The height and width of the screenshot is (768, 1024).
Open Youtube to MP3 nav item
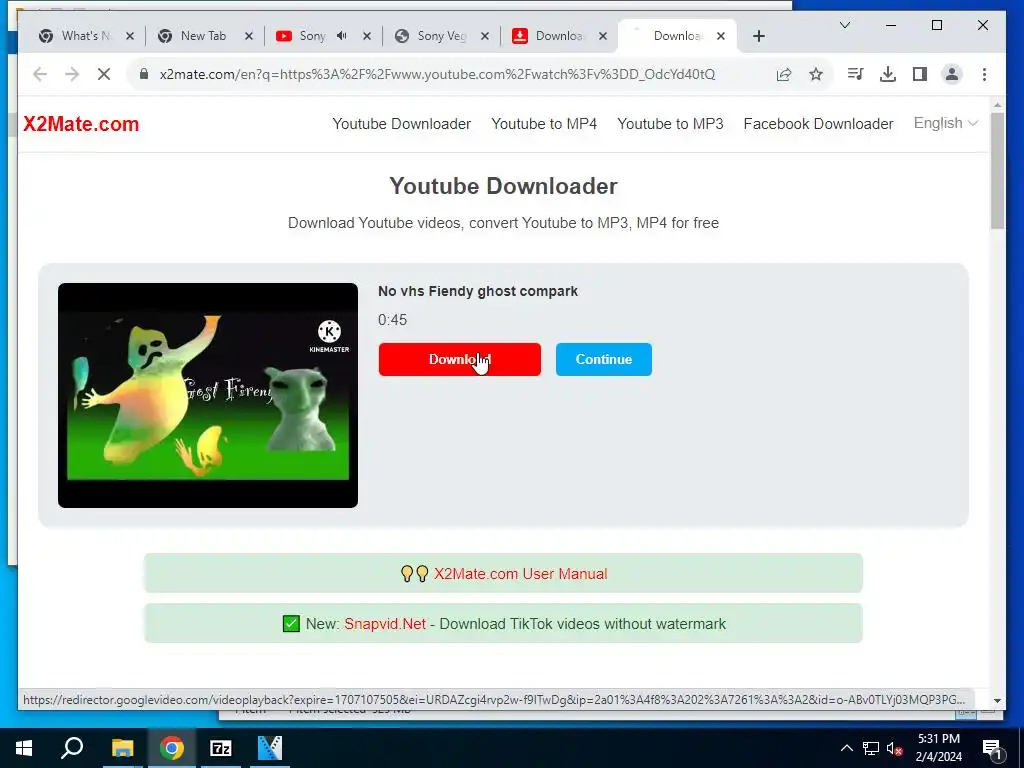670,123
